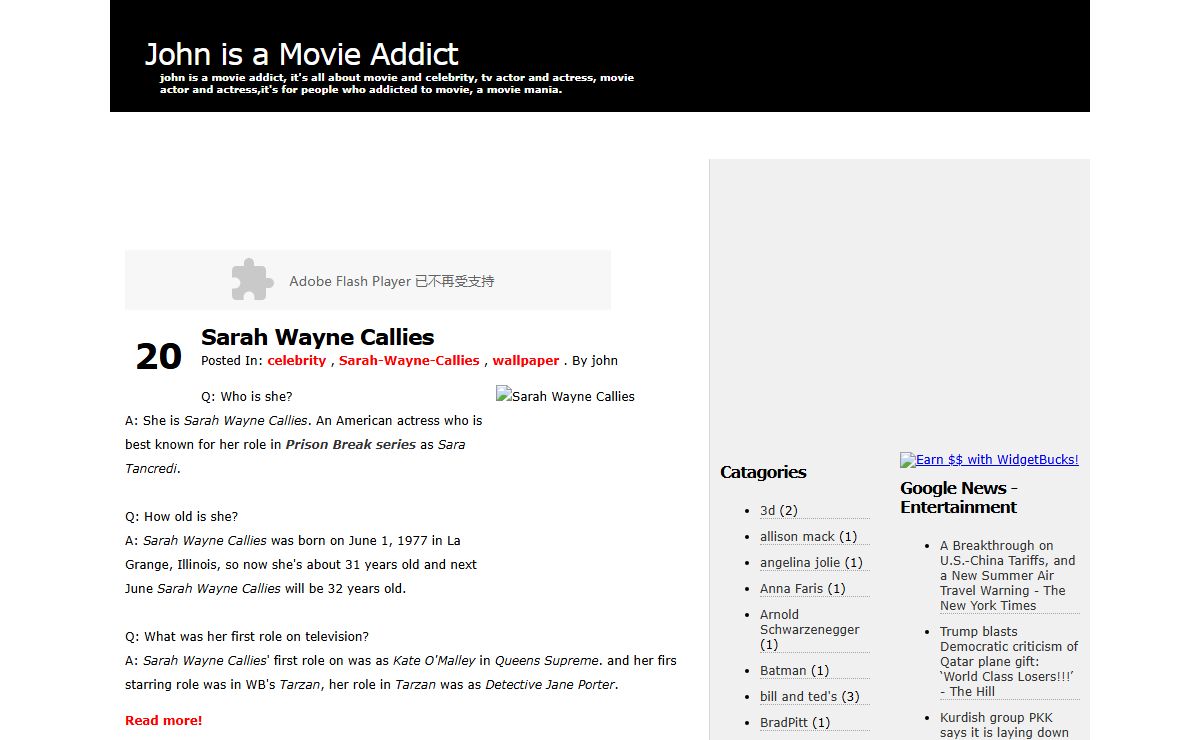Click the Read more! link

tap(163, 720)
